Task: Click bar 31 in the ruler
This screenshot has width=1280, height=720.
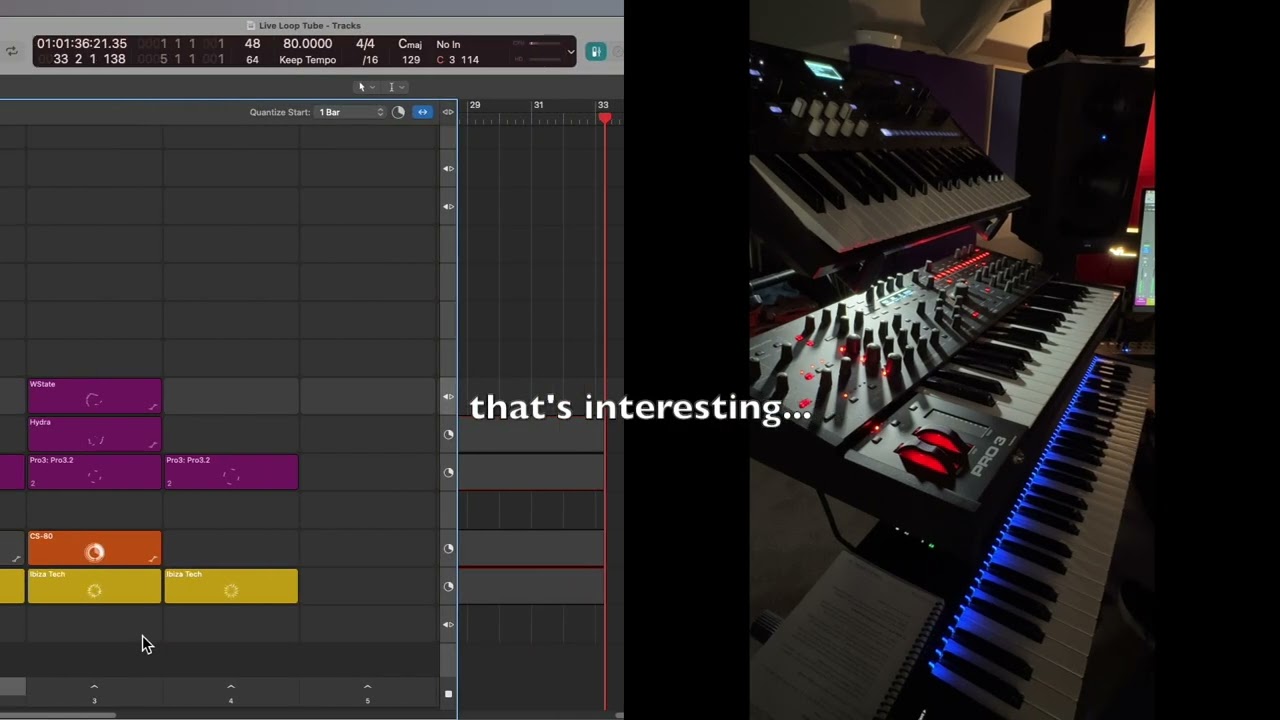Action: point(538,105)
